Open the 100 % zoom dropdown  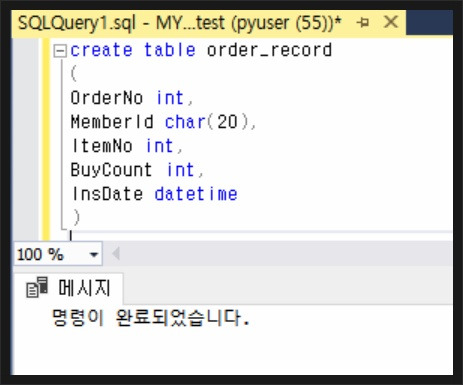[94, 255]
